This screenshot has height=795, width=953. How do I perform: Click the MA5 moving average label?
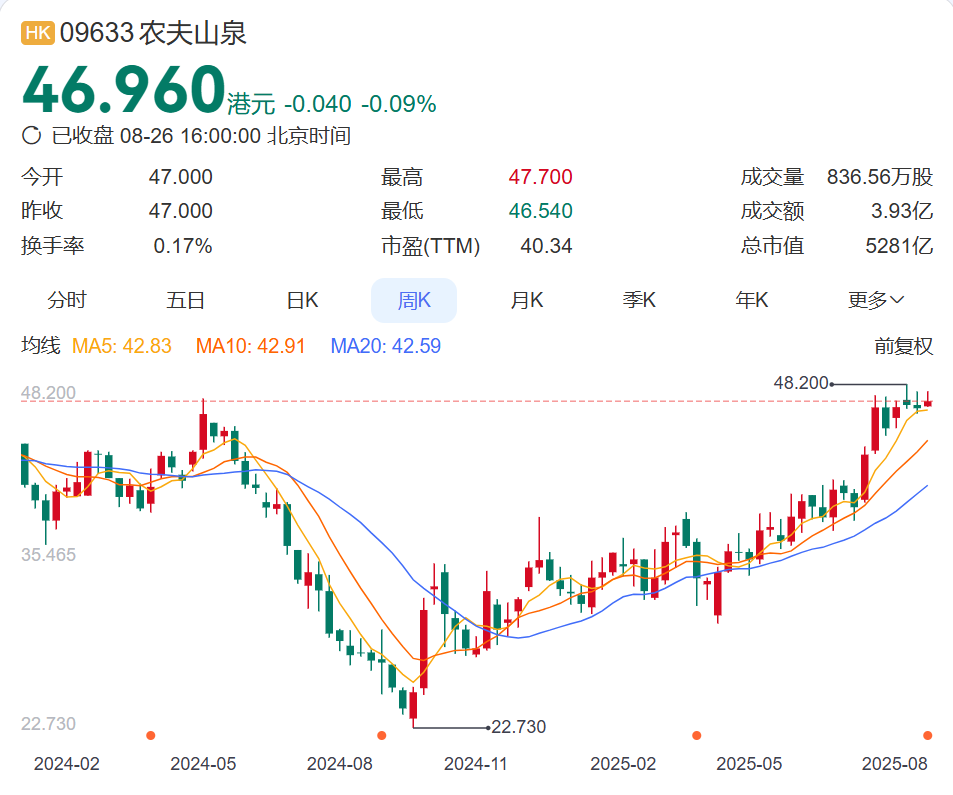pos(122,346)
